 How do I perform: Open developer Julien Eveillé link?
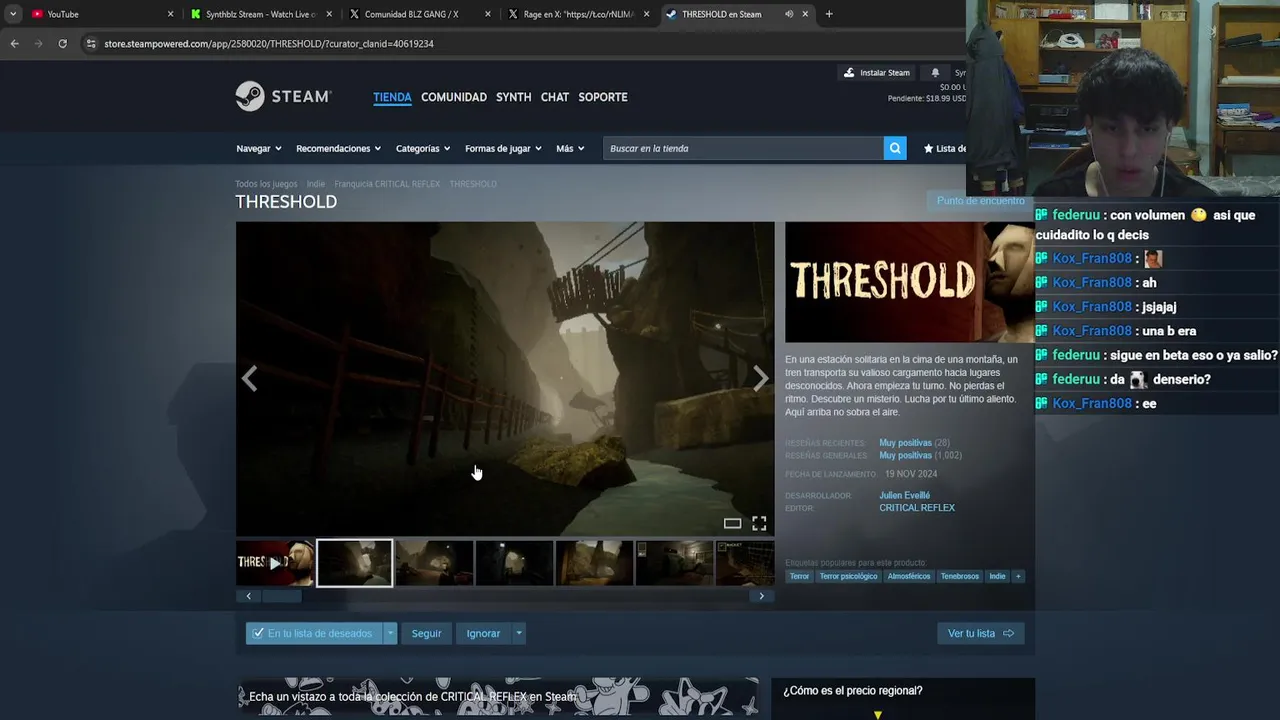(x=904, y=495)
